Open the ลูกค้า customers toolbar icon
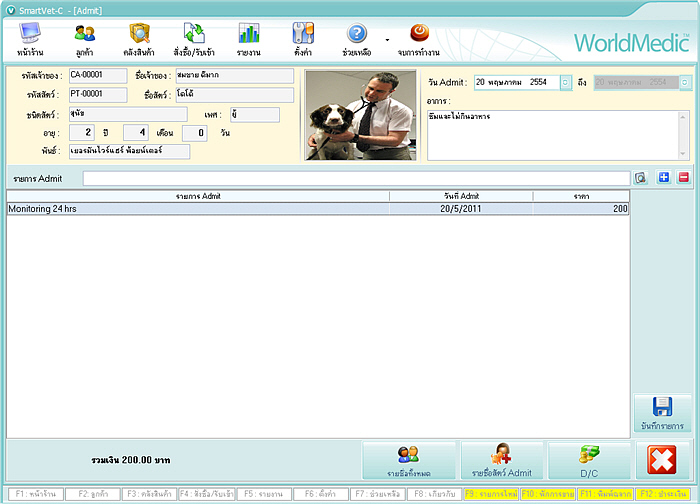Viewport: 700px width, 504px height. (x=85, y=38)
